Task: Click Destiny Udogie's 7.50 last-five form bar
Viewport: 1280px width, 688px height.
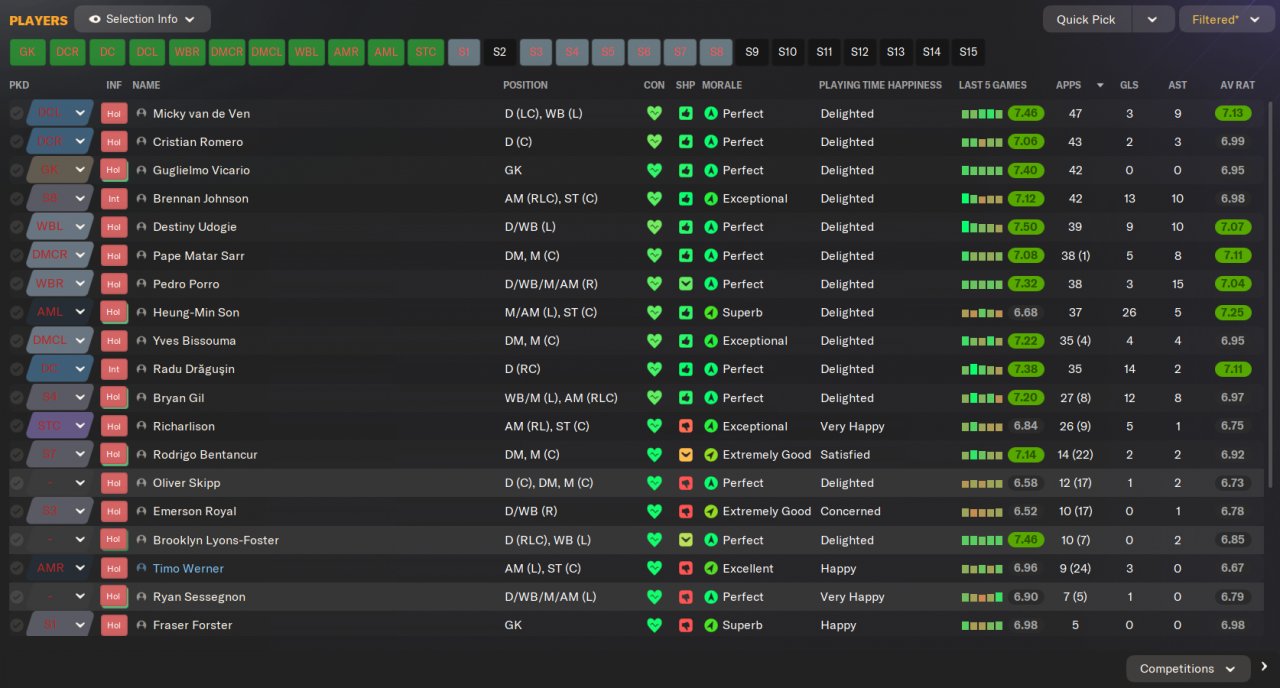Action: coord(983,227)
